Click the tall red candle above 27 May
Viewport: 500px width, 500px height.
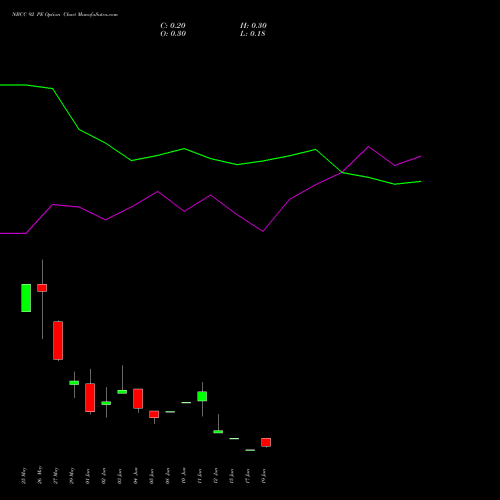58,341
